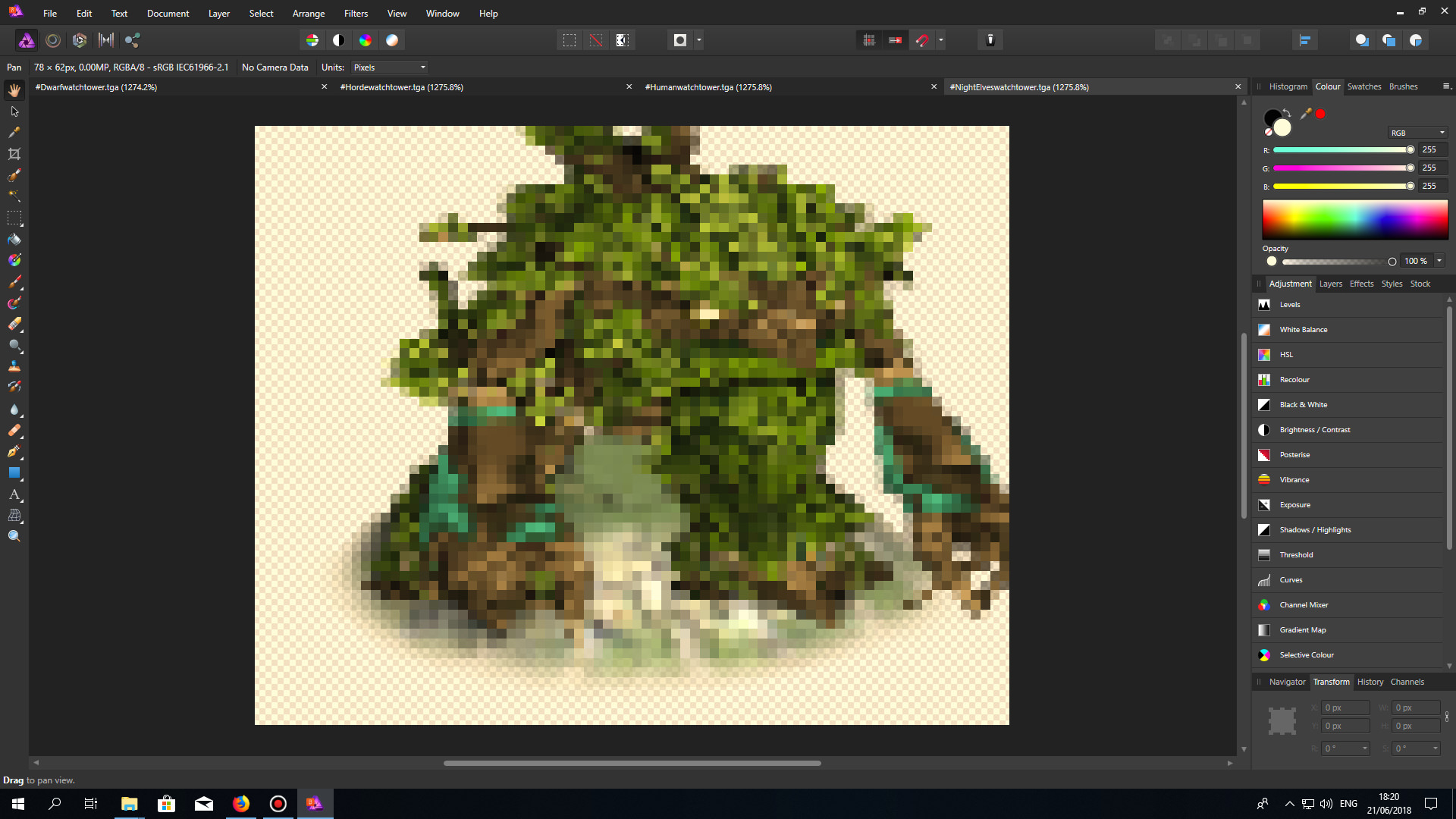Select the Healing Brush plaster tool

pos(14,431)
